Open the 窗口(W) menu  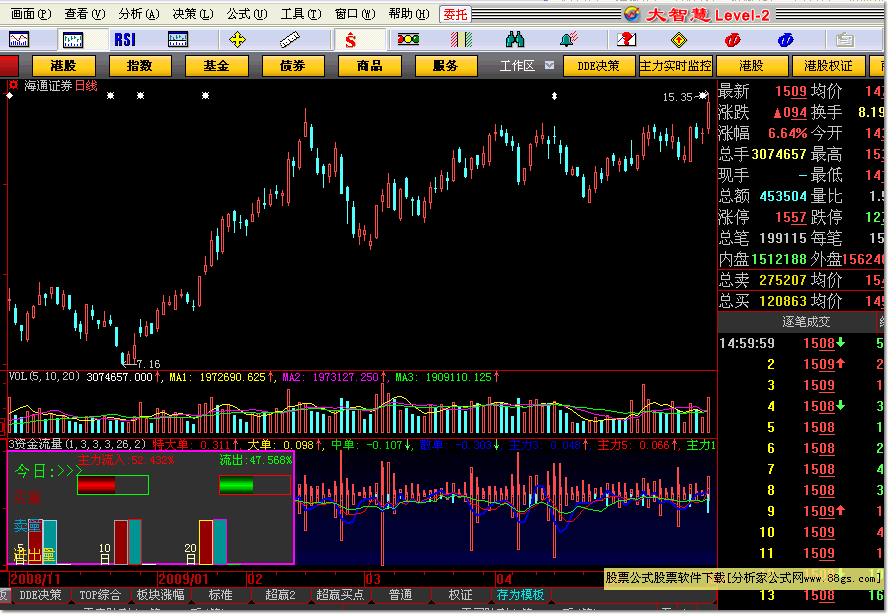pos(355,14)
